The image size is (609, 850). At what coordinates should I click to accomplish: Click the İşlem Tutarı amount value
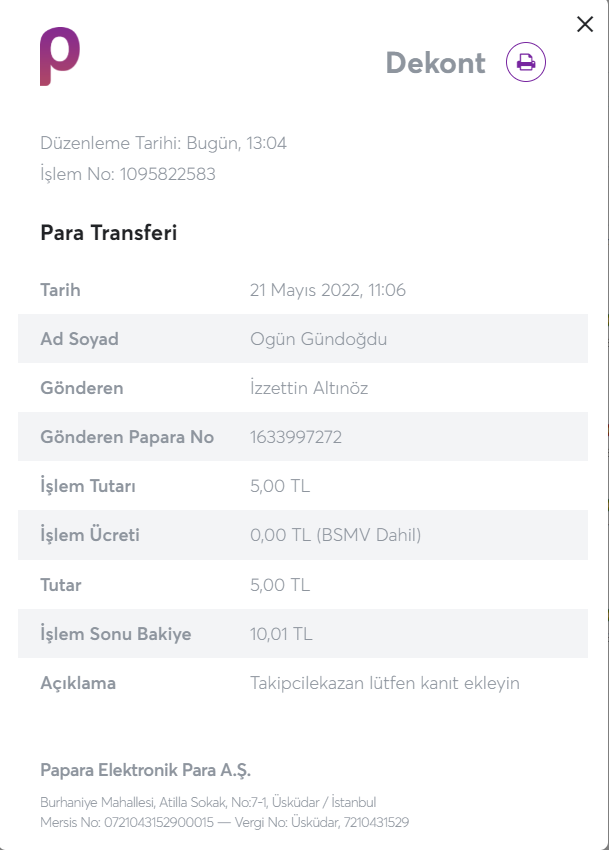tap(280, 486)
